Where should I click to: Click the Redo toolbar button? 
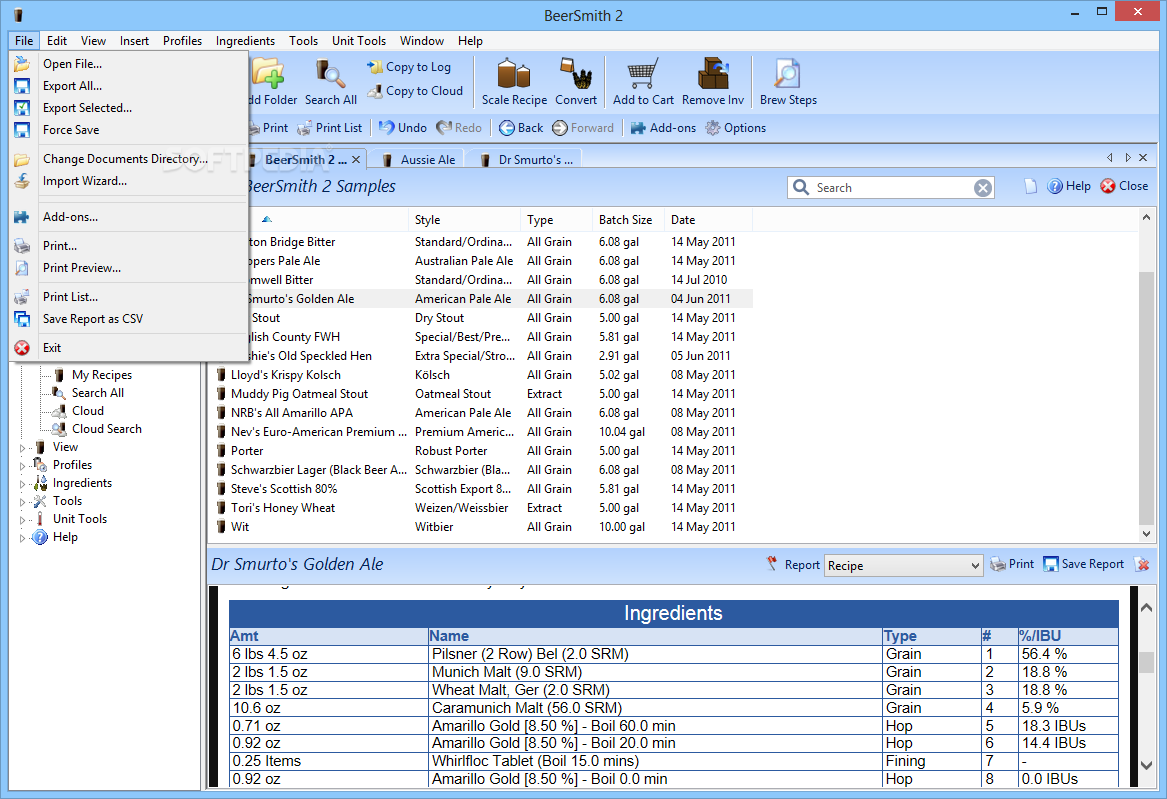coord(459,128)
